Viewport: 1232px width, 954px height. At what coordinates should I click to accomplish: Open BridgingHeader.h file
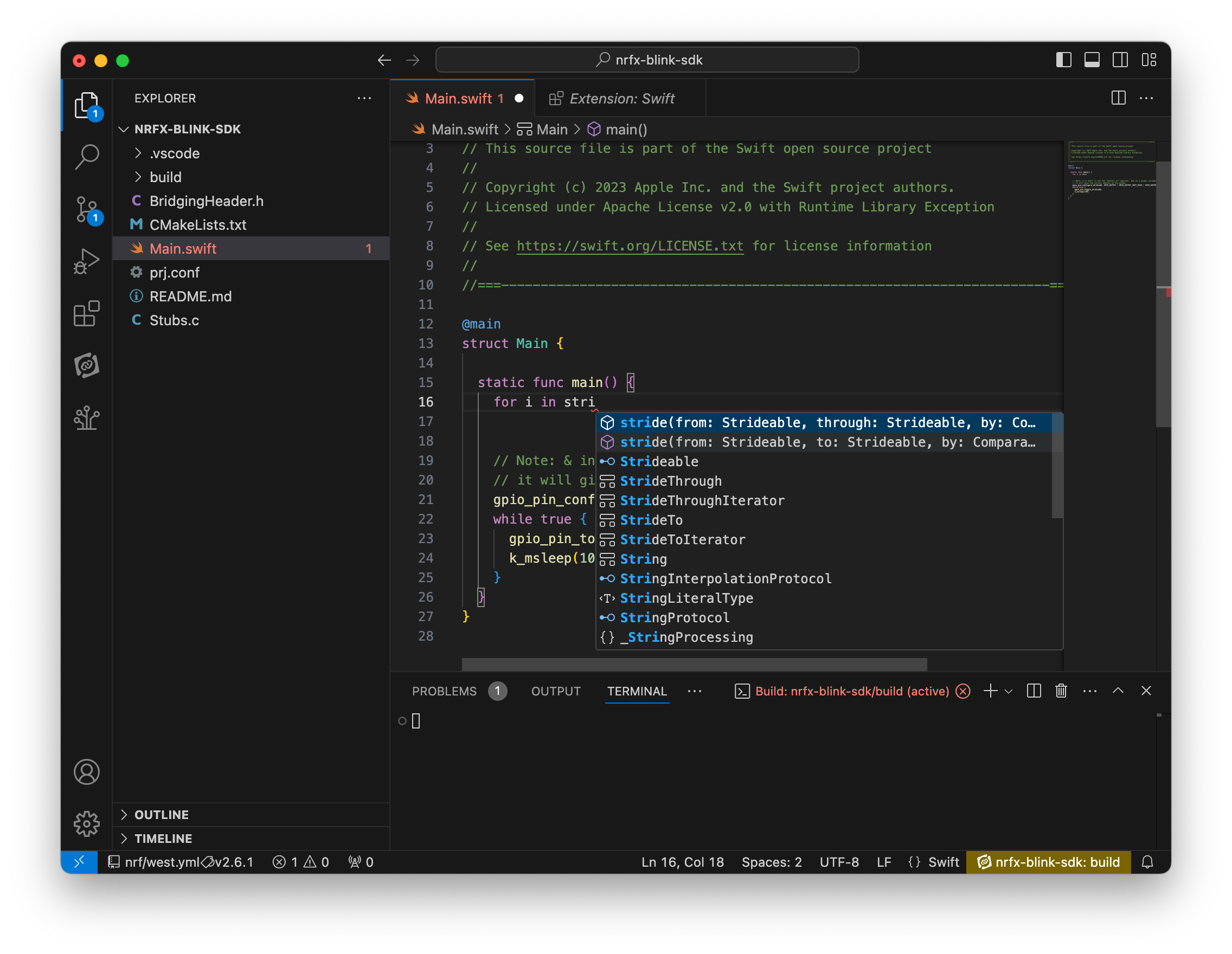tap(251, 201)
